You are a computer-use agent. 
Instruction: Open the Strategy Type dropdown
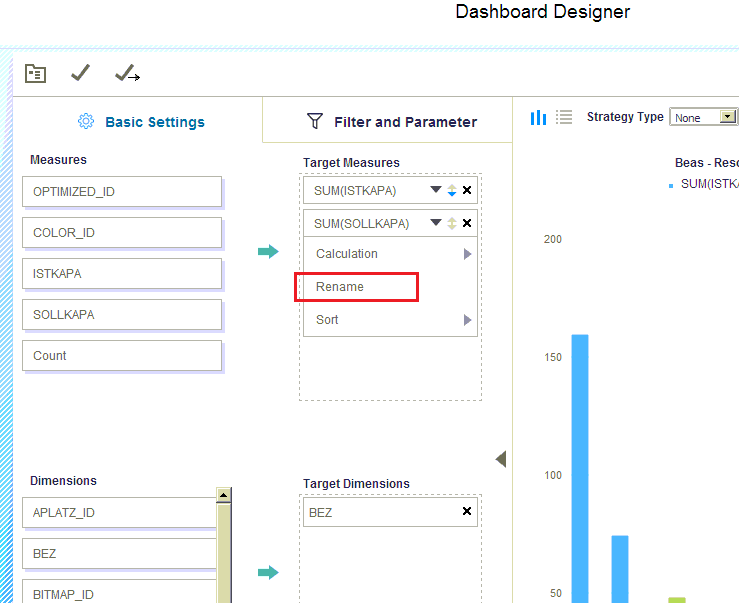pyautogui.click(x=727, y=117)
